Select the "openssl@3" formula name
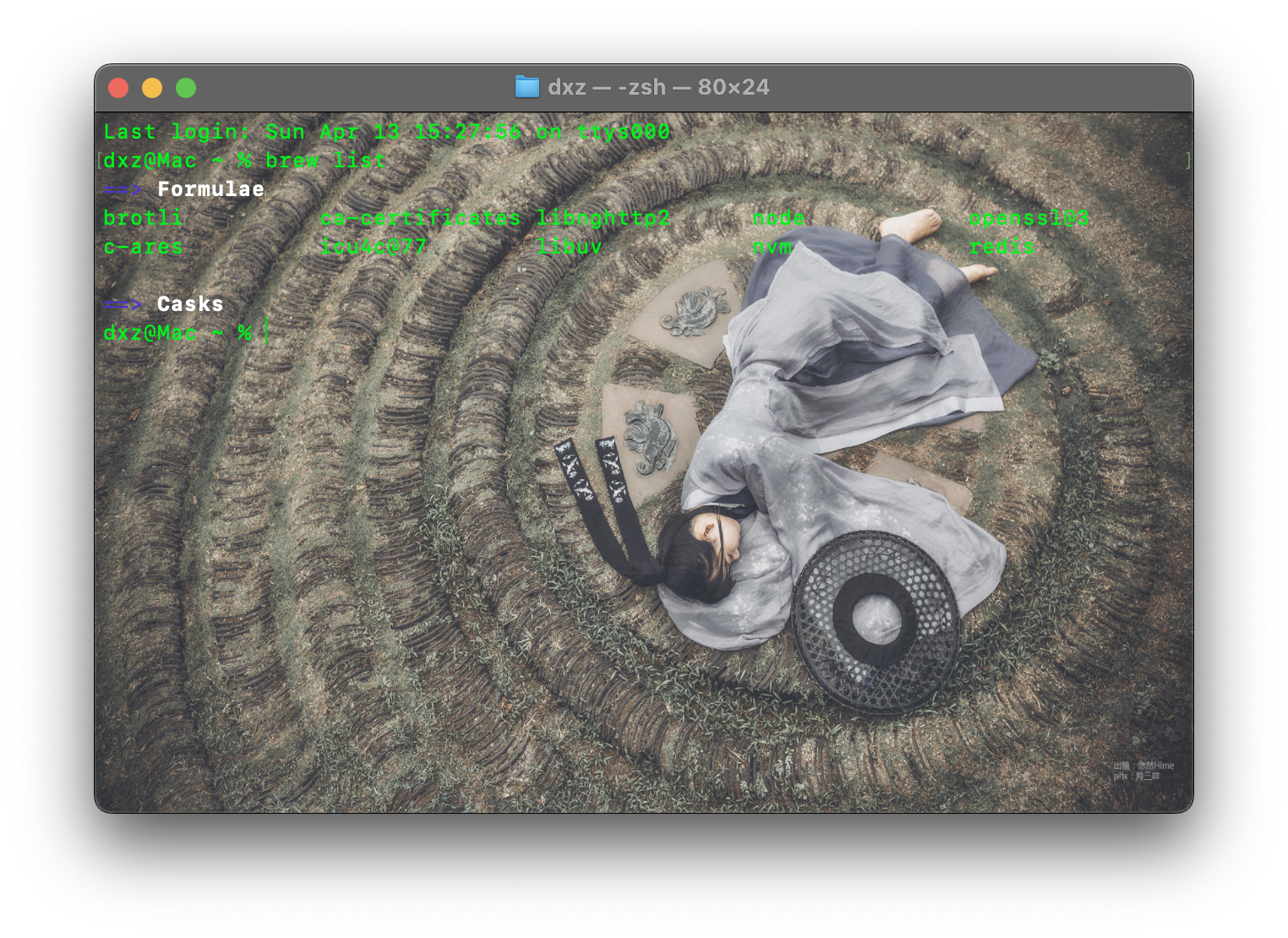1288x938 pixels. tap(1029, 218)
